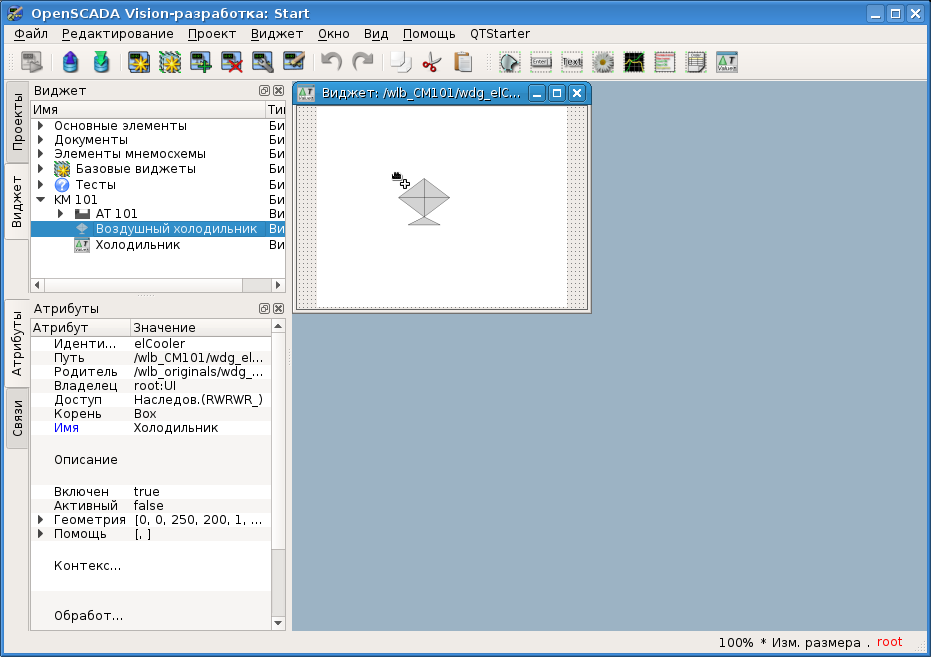The width and height of the screenshot is (931, 657).
Task: Click the cut scissors icon
Action: 431,63
